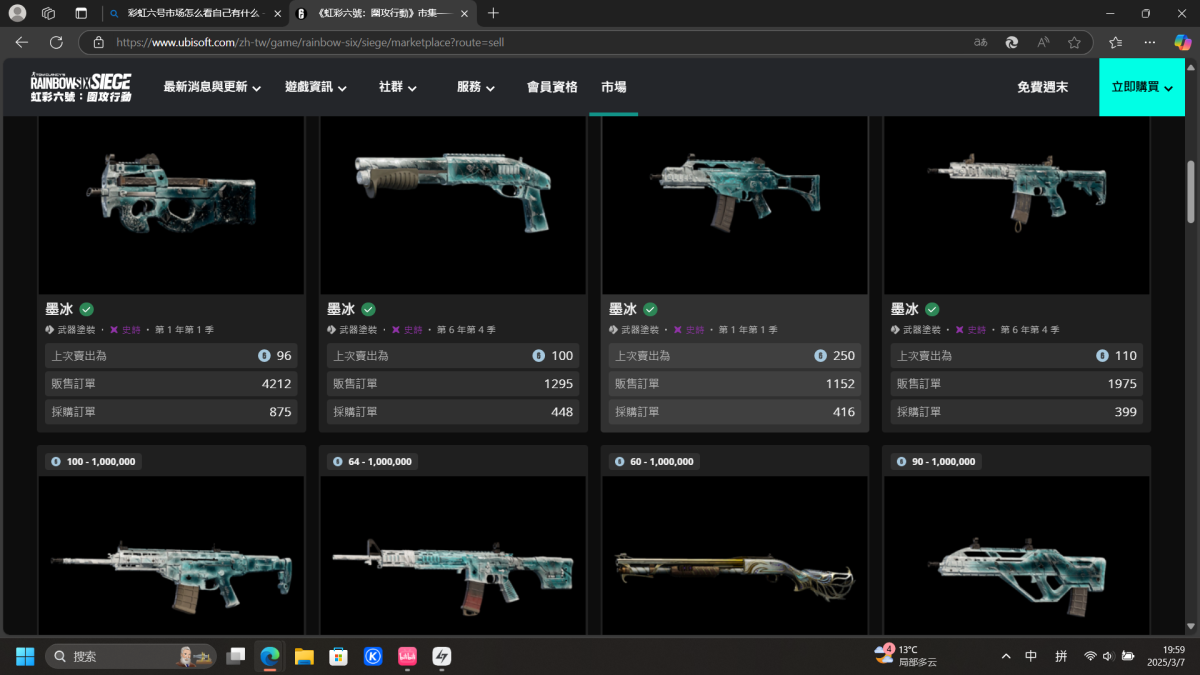Add page to favorites with star icon
This screenshot has width=1200, height=675.
(1074, 43)
